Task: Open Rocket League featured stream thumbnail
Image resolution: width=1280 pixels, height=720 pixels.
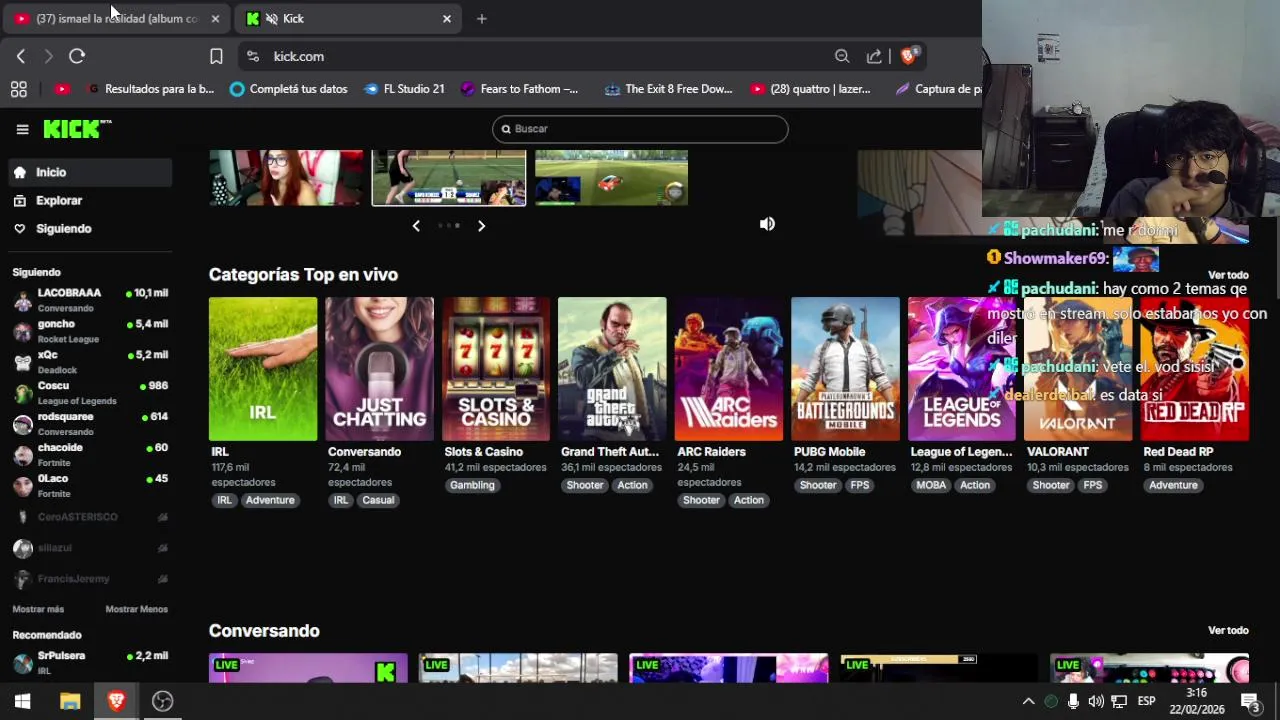Action: [611, 178]
